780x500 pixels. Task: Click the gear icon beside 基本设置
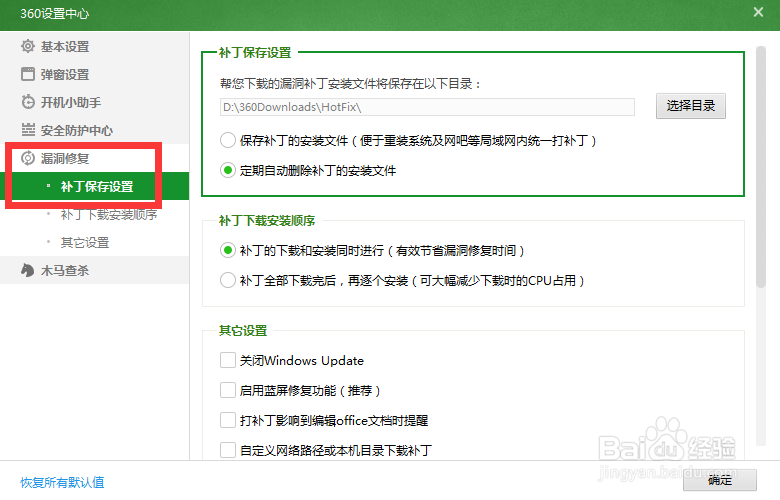(x=28, y=46)
